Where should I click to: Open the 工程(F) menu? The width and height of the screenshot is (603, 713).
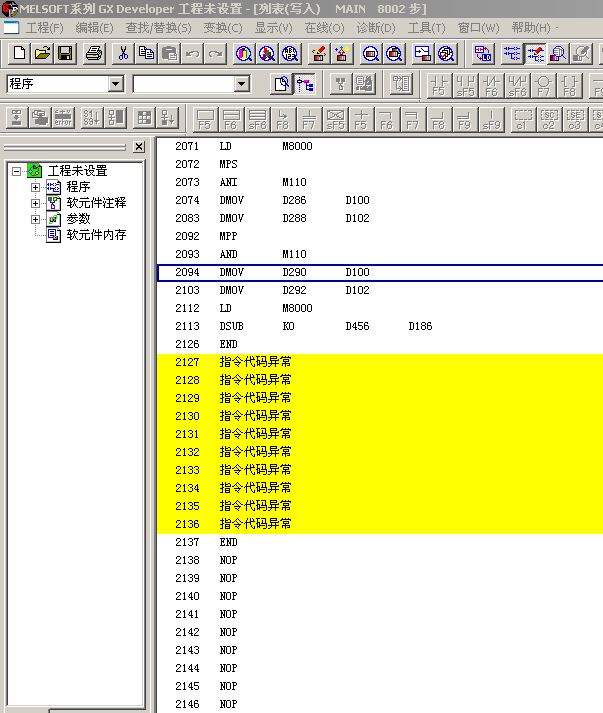(44, 28)
